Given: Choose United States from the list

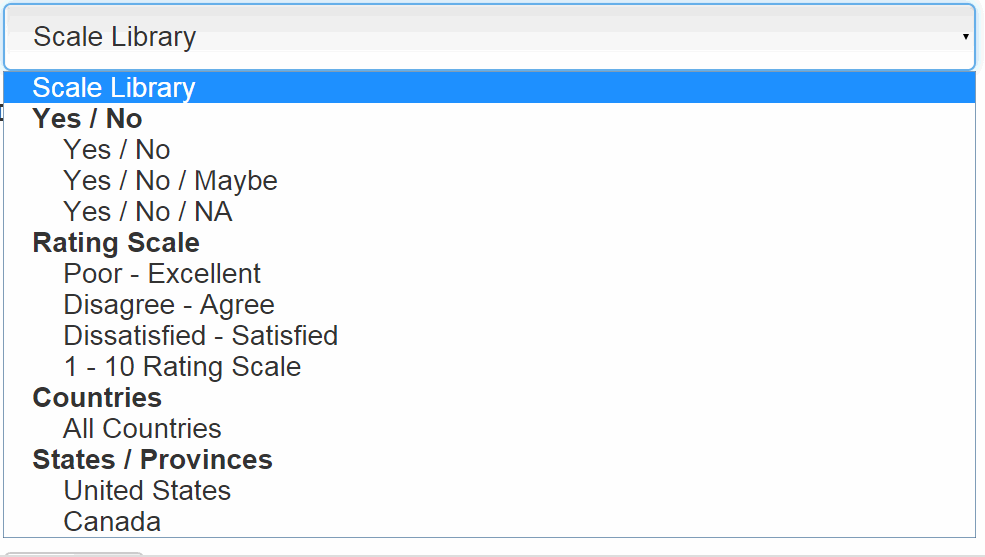Looking at the screenshot, I should [x=147, y=491].
